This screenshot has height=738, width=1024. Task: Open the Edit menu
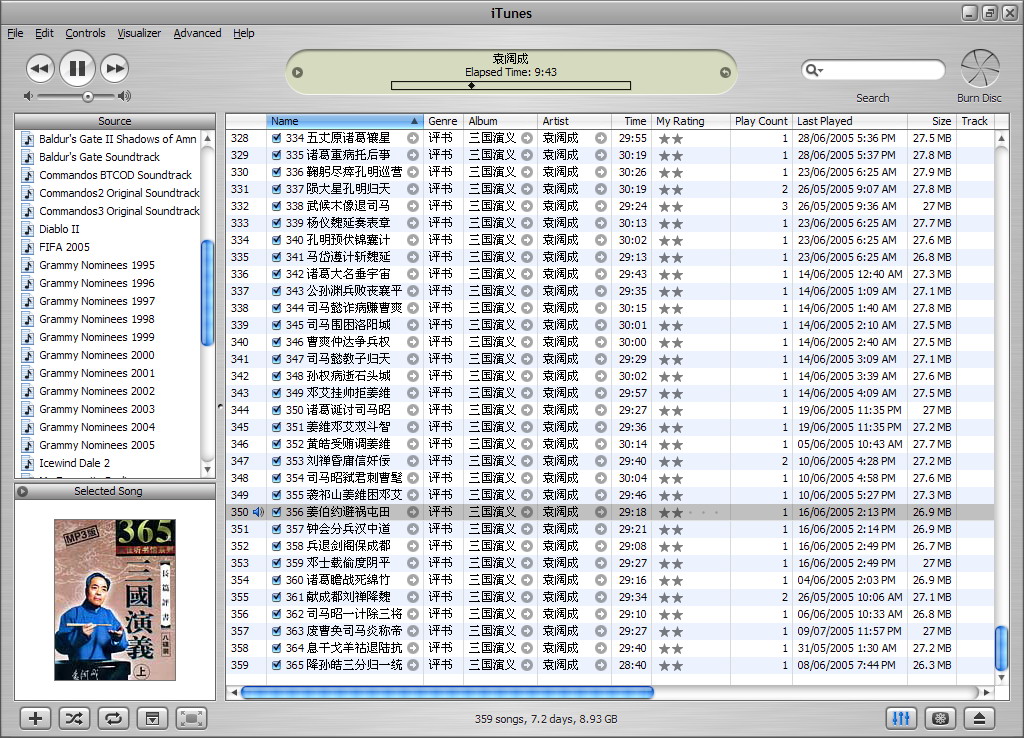tap(44, 33)
